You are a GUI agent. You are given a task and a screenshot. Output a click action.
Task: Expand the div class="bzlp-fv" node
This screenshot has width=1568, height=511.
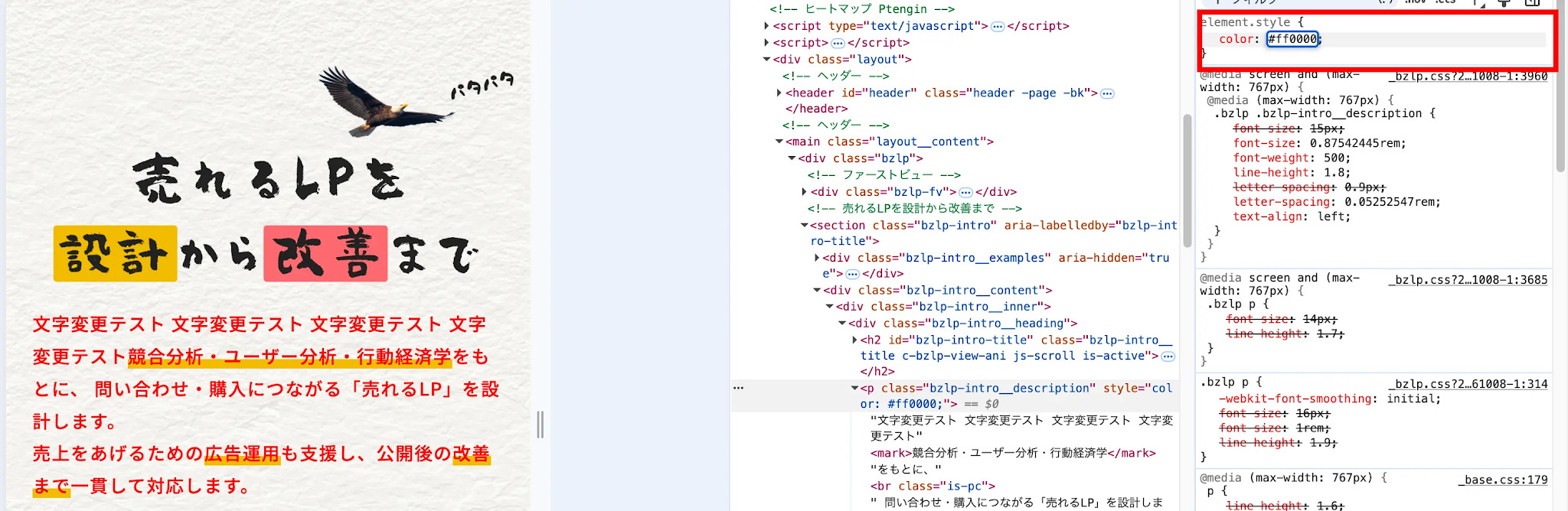point(804,192)
